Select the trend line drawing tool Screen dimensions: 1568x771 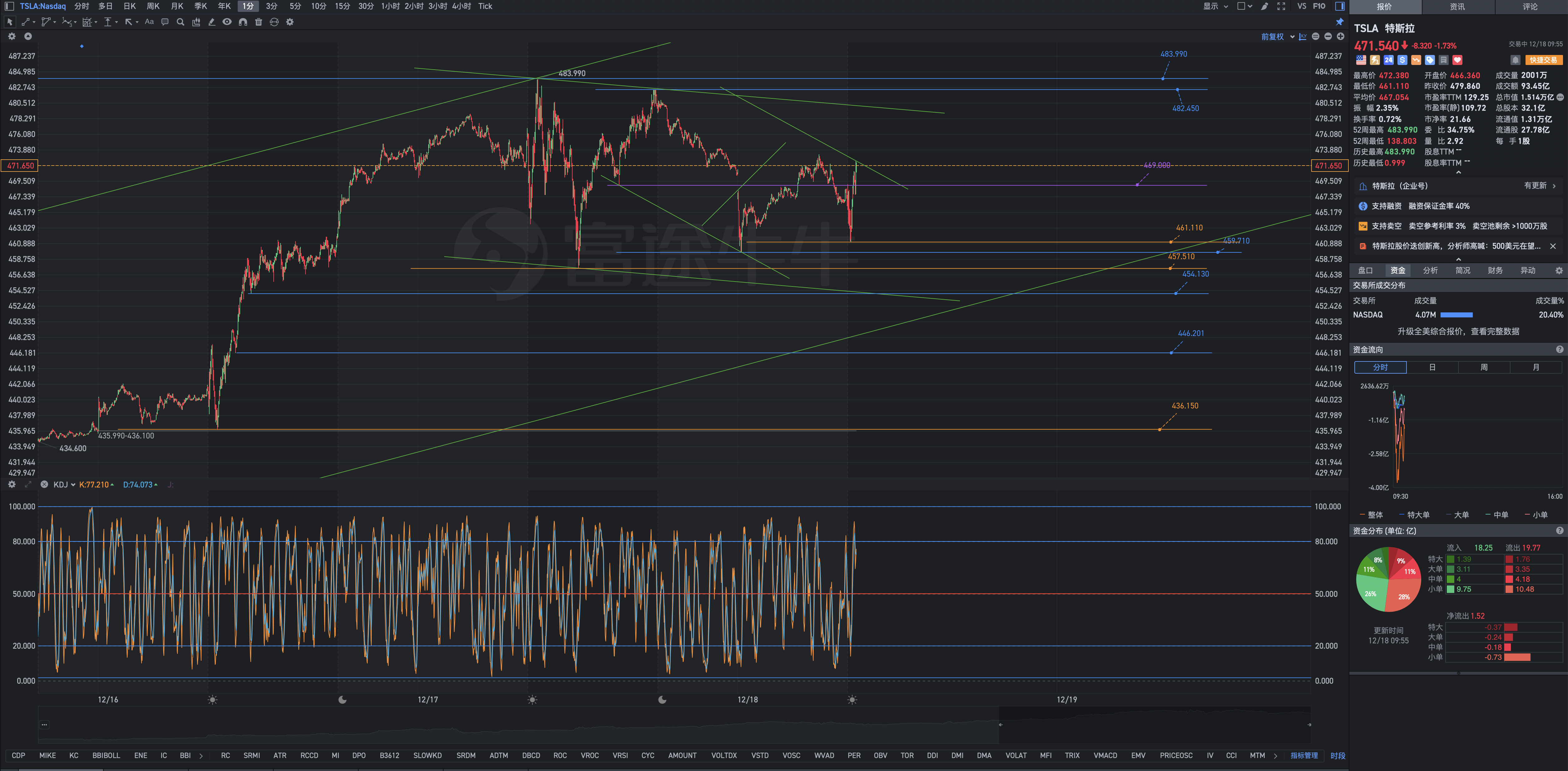click(x=26, y=22)
